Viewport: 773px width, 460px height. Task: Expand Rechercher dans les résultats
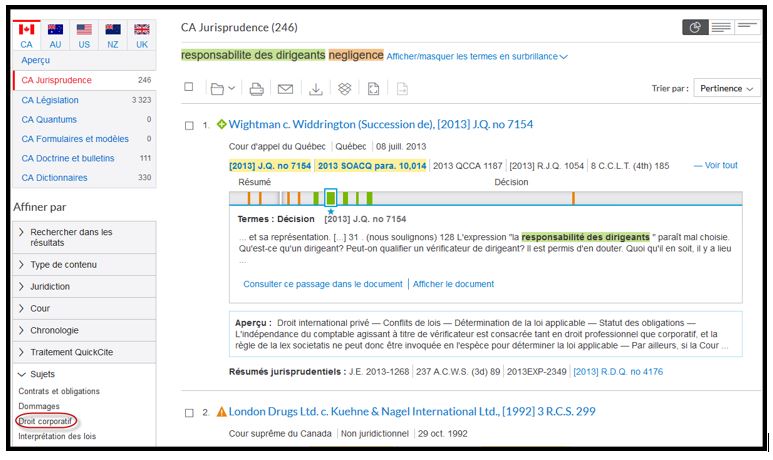84,237
